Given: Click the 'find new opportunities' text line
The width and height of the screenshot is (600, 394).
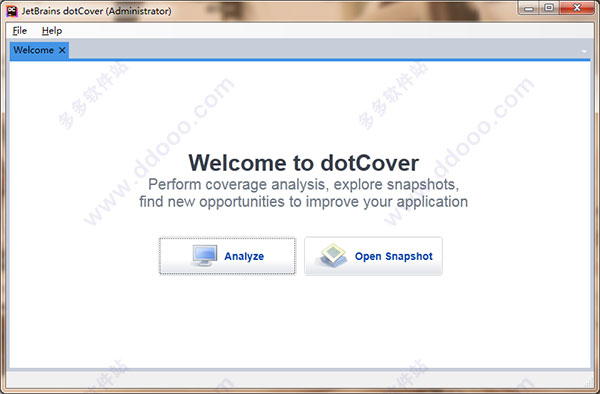Looking at the screenshot, I should [x=303, y=202].
